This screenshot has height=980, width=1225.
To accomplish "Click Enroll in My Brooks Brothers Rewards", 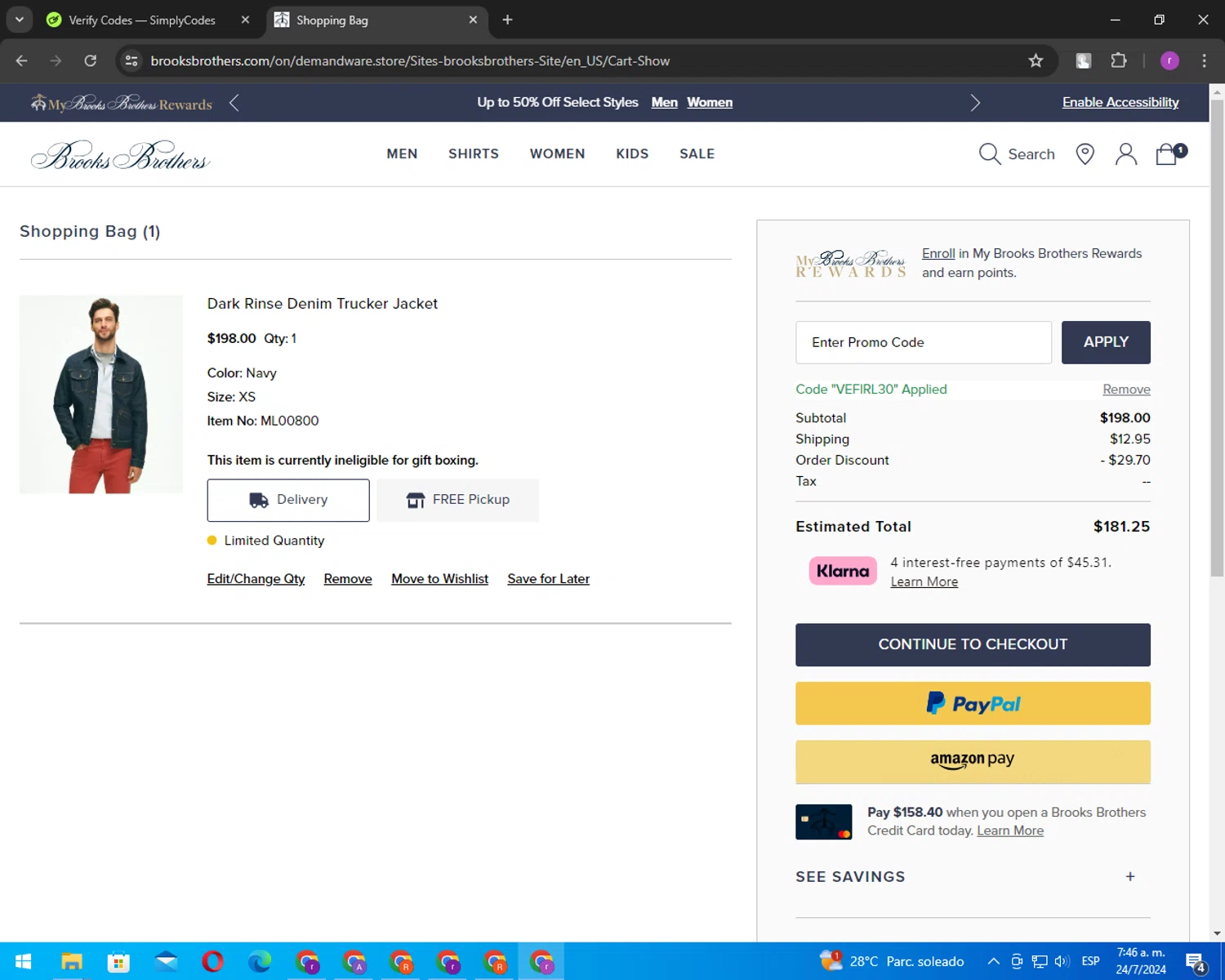I will (x=938, y=253).
